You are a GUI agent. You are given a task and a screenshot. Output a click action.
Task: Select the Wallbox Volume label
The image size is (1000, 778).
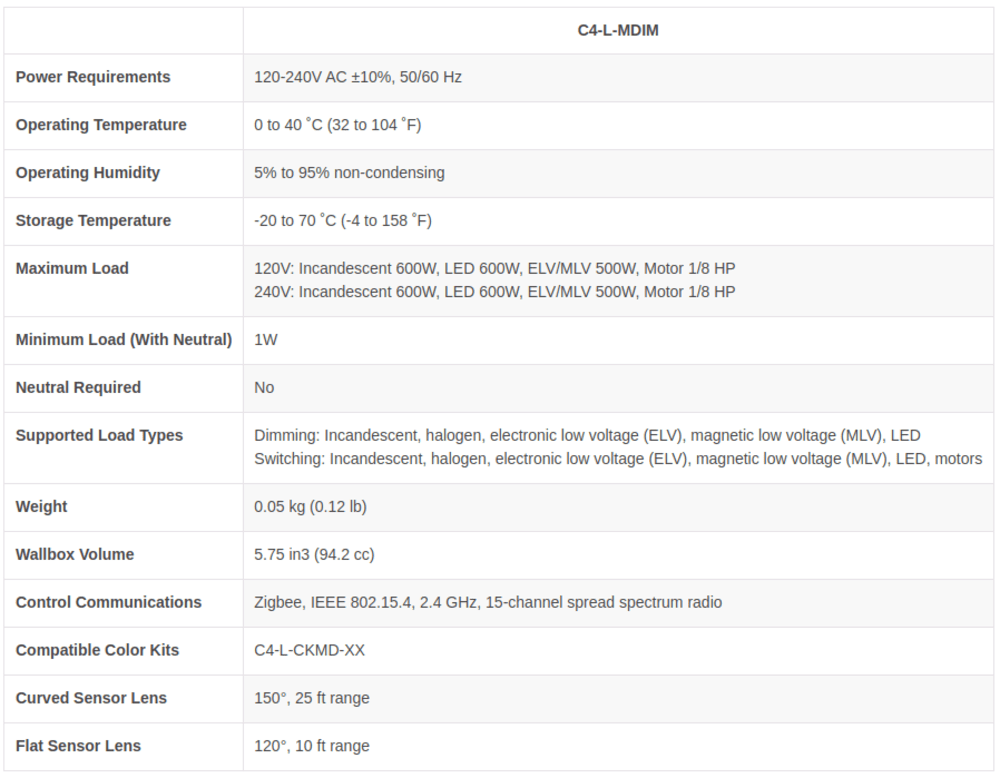[x=75, y=555]
